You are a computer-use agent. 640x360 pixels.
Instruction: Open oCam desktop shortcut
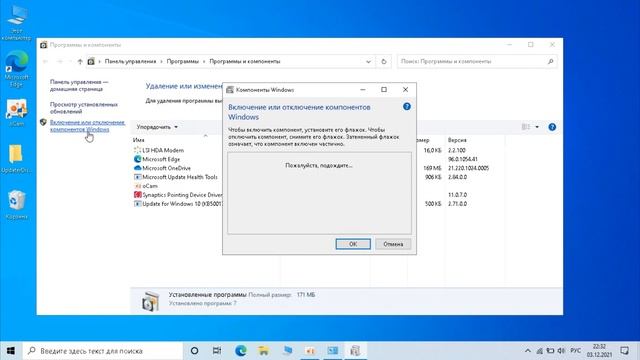point(16,112)
